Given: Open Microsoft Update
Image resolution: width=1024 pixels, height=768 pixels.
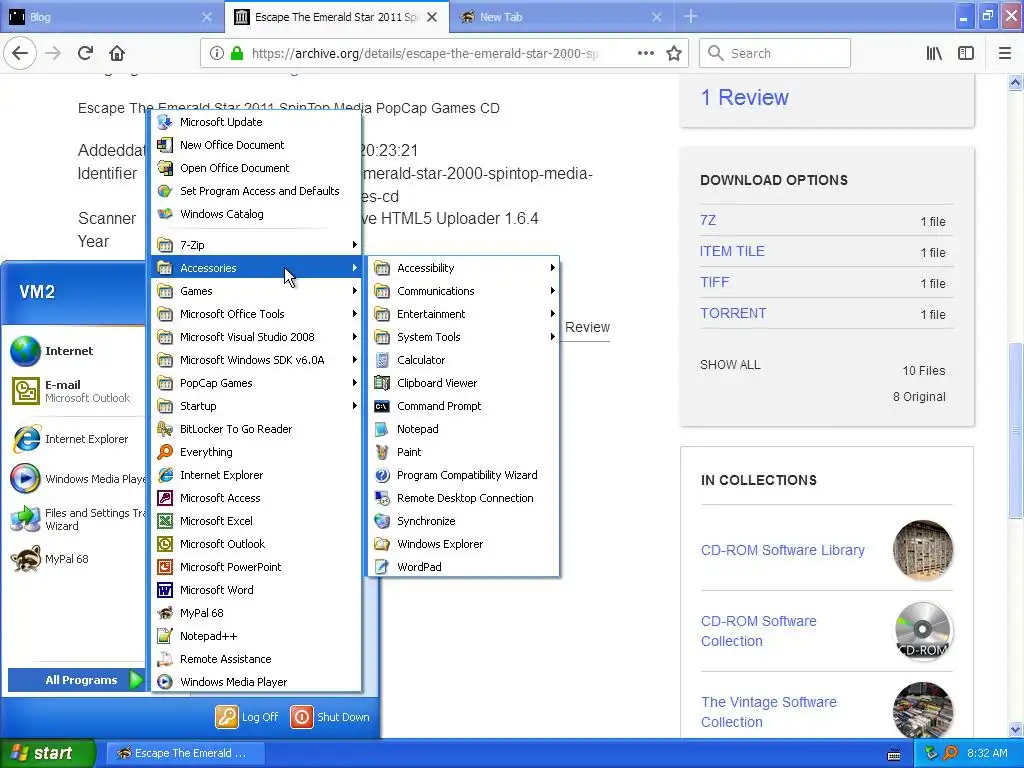Looking at the screenshot, I should (256, 122).
